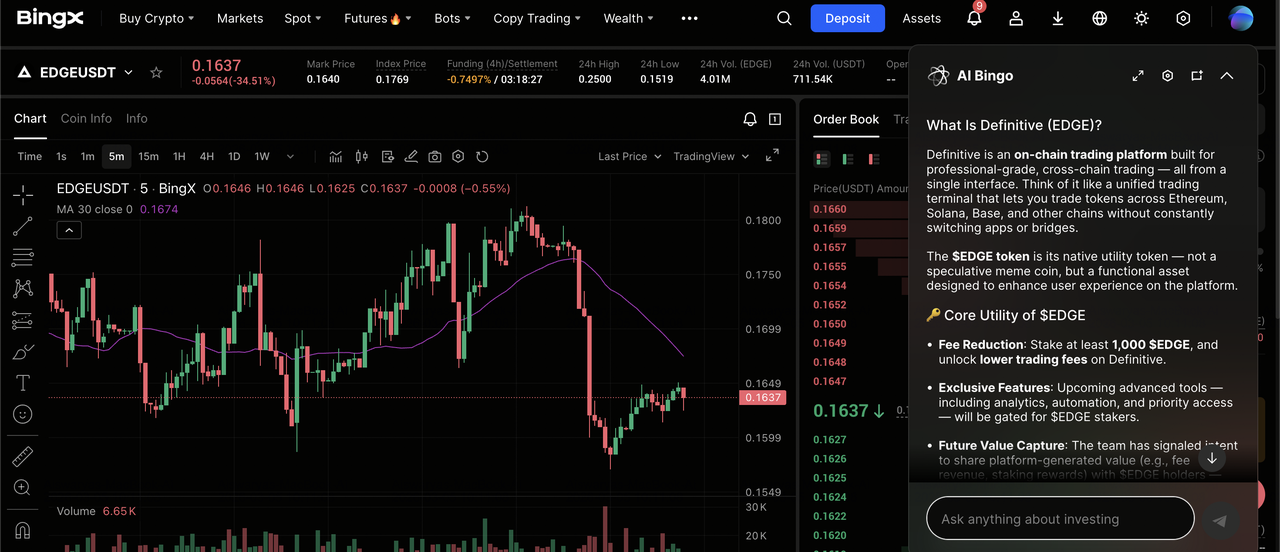Viewport: 1280px width, 552px height.
Task: Toggle the light/dark theme sun icon
Action: [1142, 18]
